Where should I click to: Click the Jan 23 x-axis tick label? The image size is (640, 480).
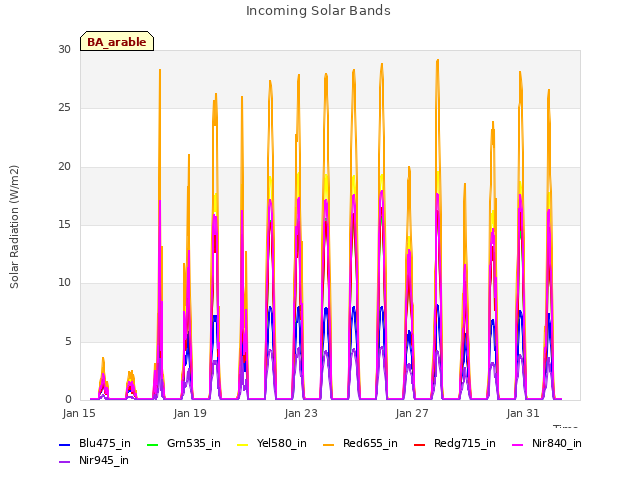click(x=301, y=413)
